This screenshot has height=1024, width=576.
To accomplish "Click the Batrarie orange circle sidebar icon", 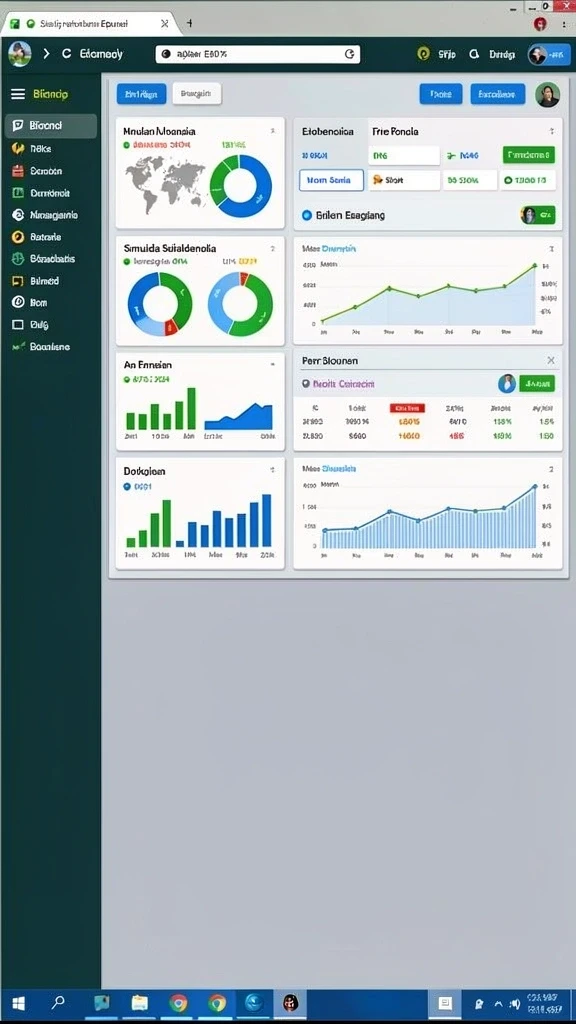I will [x=18, y=237].
